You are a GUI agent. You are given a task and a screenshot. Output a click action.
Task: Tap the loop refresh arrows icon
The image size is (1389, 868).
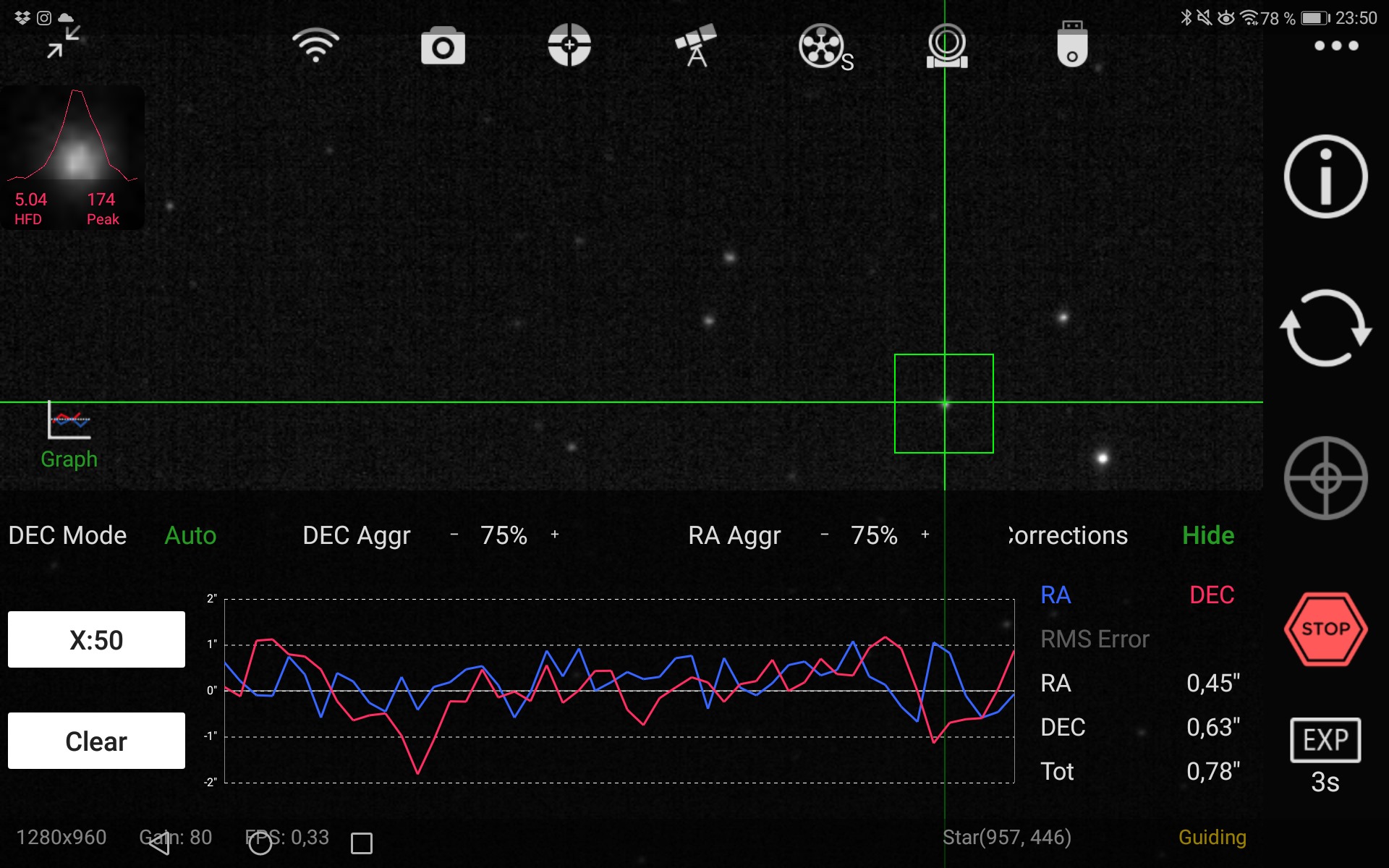1325,328
